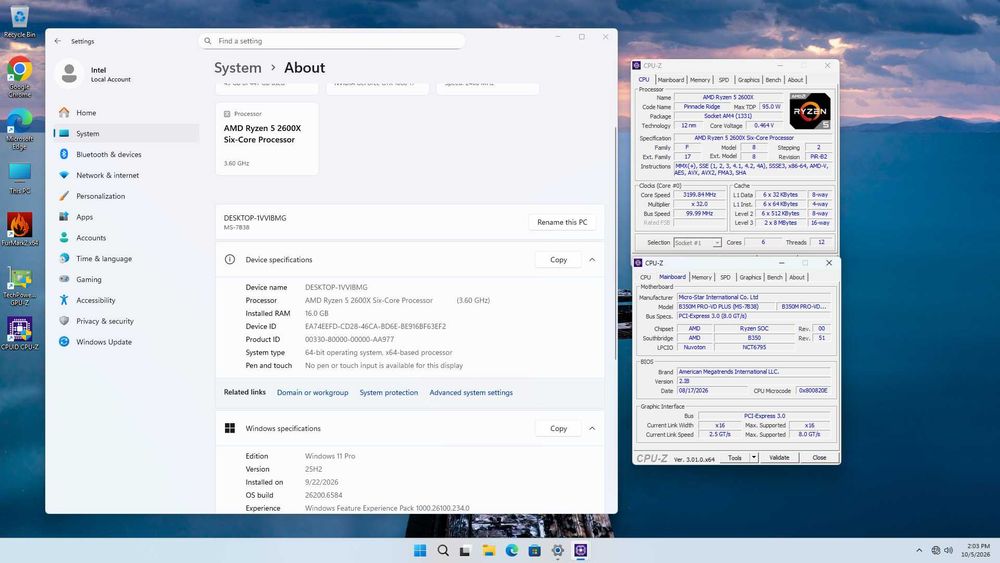Viewport: 1000px width, 563px height.
Task: Select the FurMark2 x64 desktop icon
Action: 19,230
